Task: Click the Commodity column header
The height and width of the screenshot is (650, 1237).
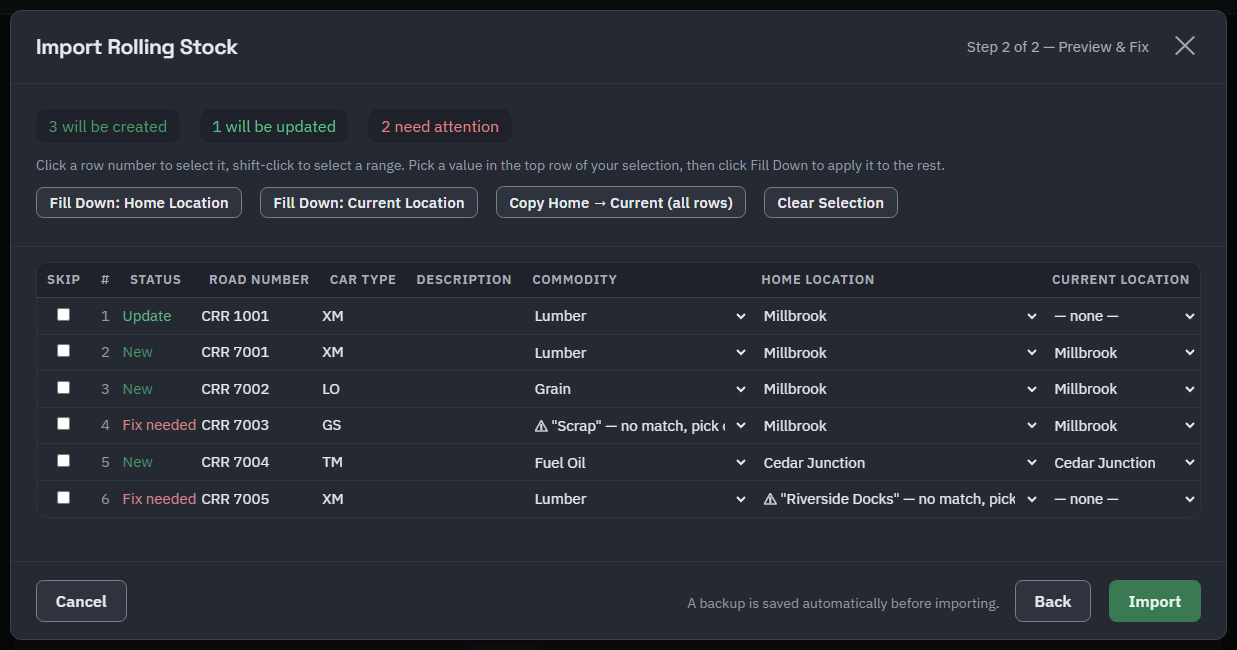Action: click(x=574, y=280)
